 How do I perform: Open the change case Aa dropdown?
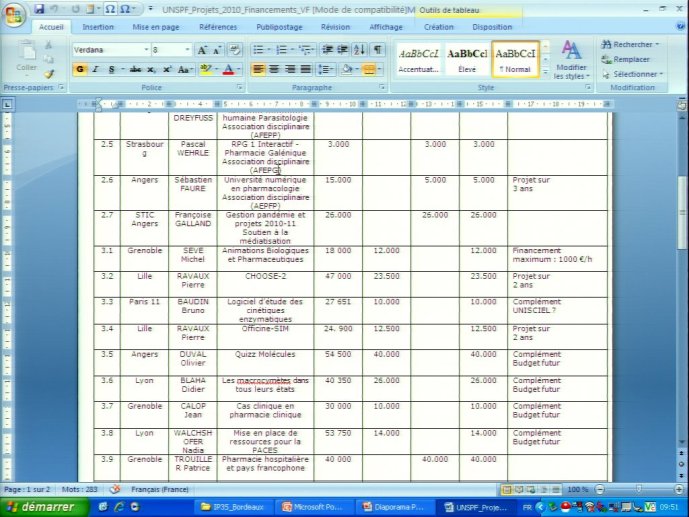[185, 69]
